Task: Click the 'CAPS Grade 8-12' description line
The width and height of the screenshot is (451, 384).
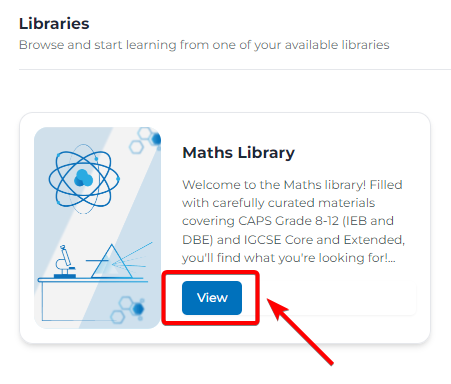Action: point(288,221)
